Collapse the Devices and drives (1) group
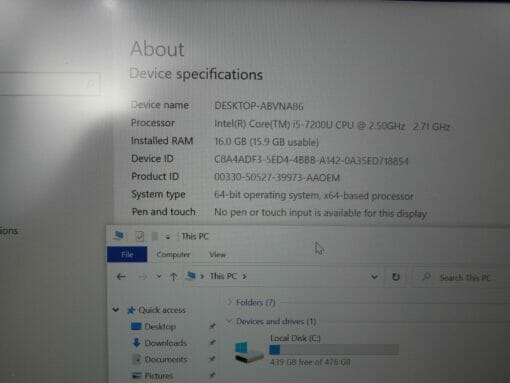Viewport: 510px width, 383px height. [x=229, y=321]
